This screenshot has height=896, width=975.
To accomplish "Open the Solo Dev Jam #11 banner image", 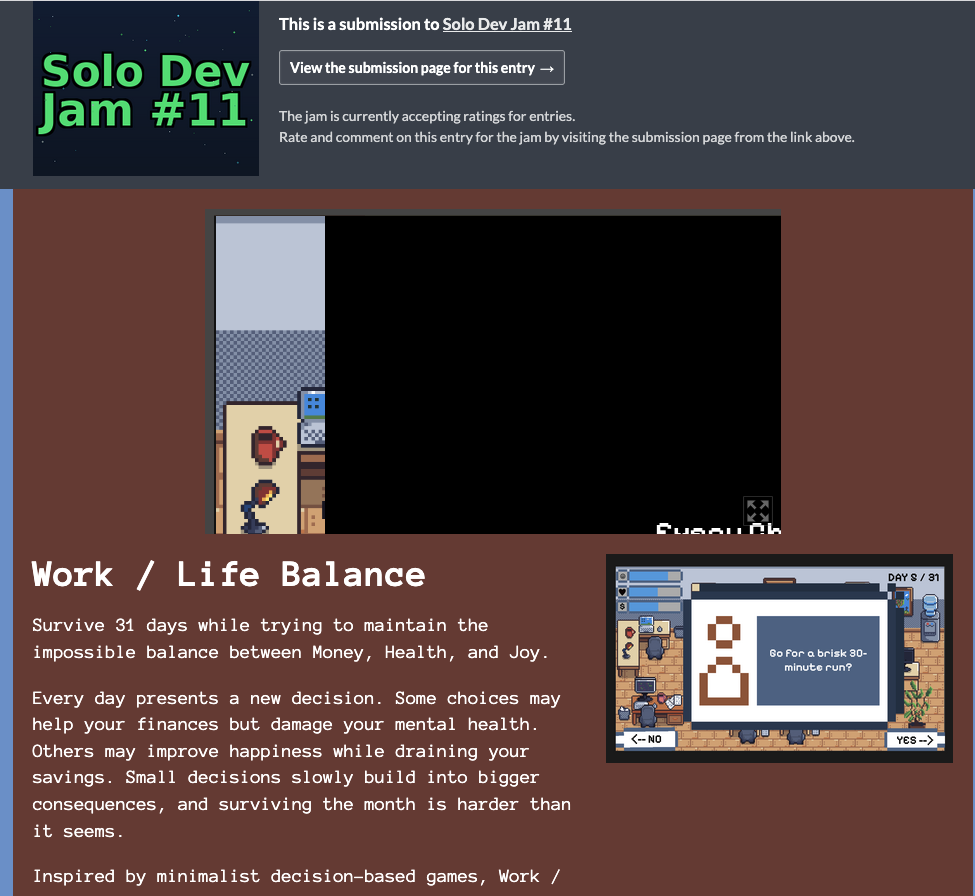I will coord(146,88).
